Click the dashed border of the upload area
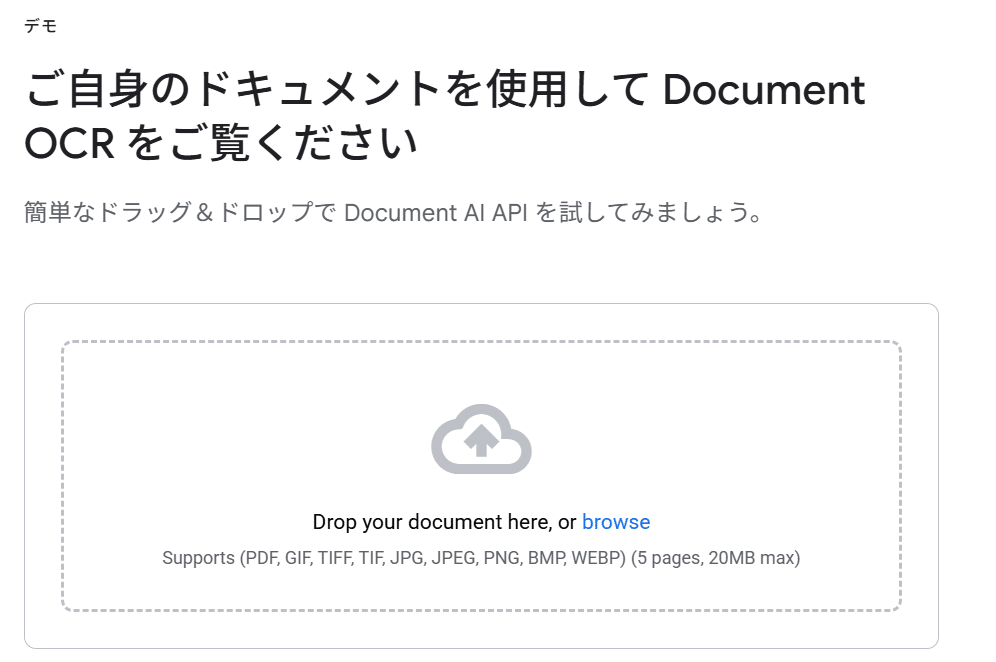The image size is (996, 662). 482,341
